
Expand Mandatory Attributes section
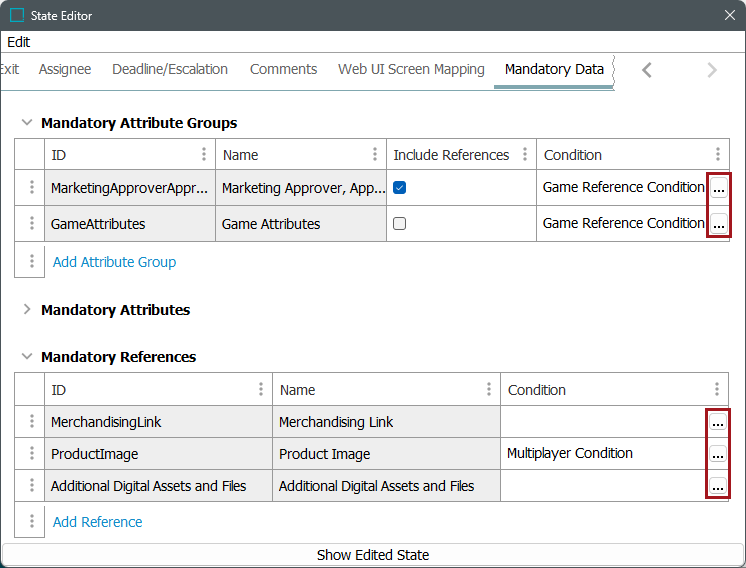(x=27, y=310)
